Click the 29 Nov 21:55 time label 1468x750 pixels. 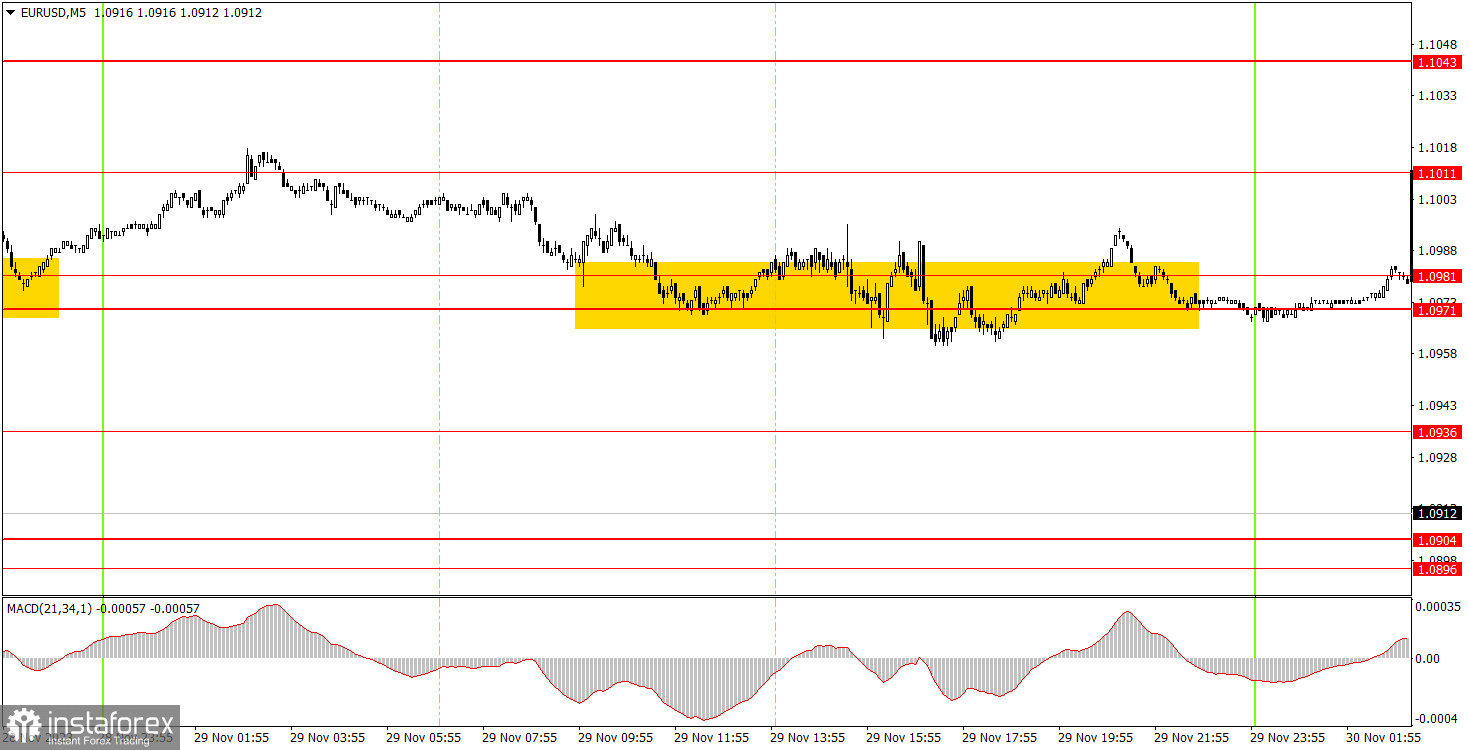click(1192, 737)
